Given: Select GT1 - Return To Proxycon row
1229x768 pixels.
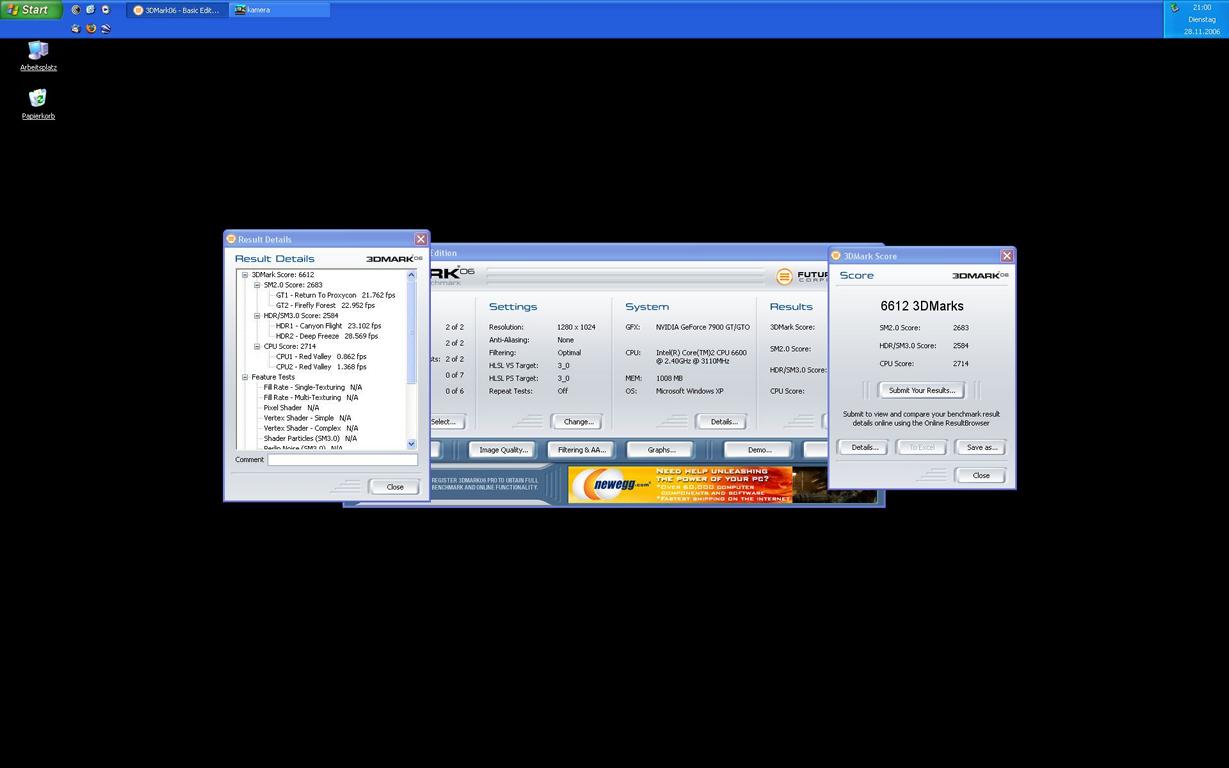Looking at the screenshot, I should 335,295.
